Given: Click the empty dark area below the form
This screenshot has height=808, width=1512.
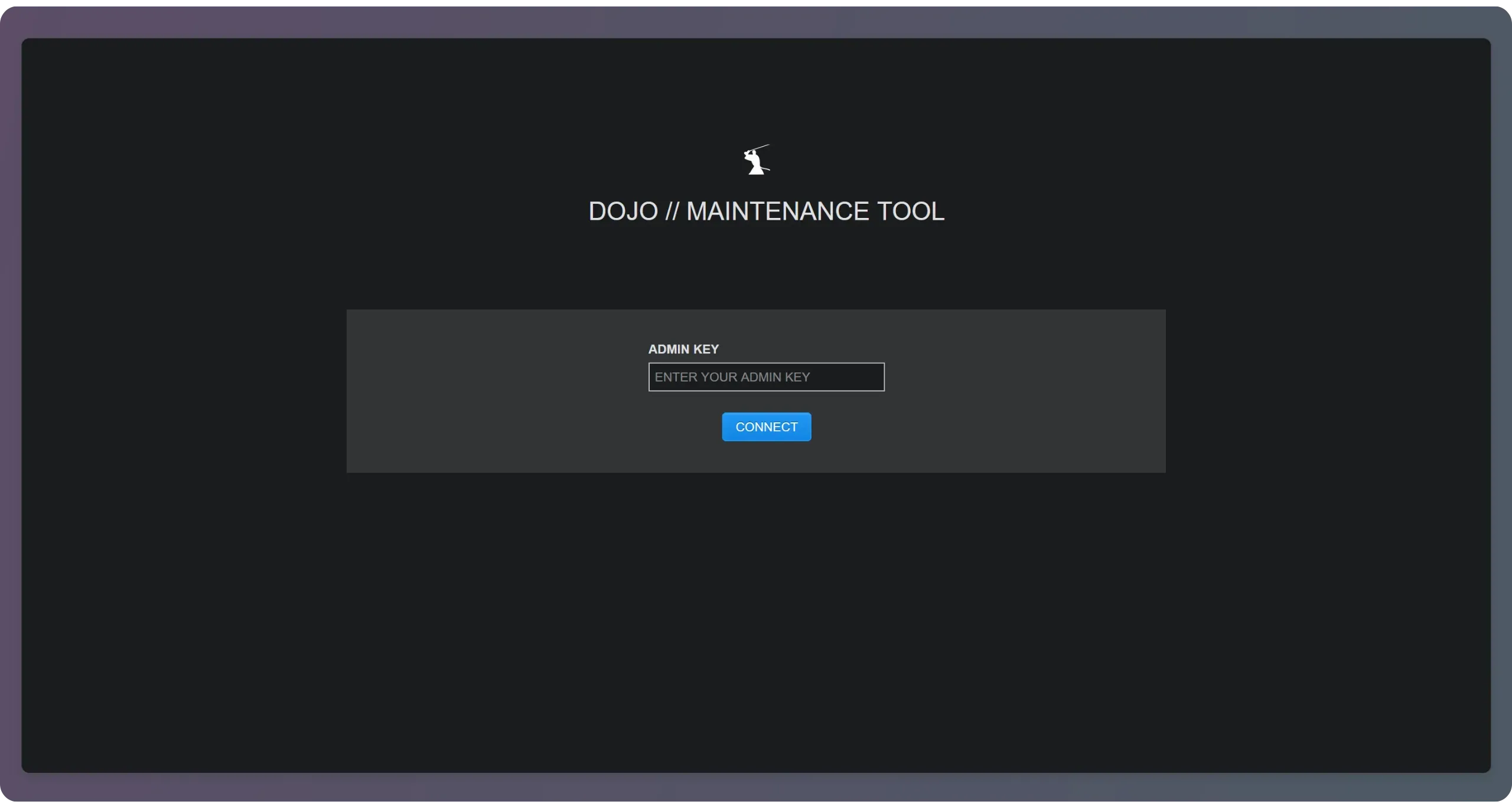Looking at the screenshot, I should click(x=756, y=620).
